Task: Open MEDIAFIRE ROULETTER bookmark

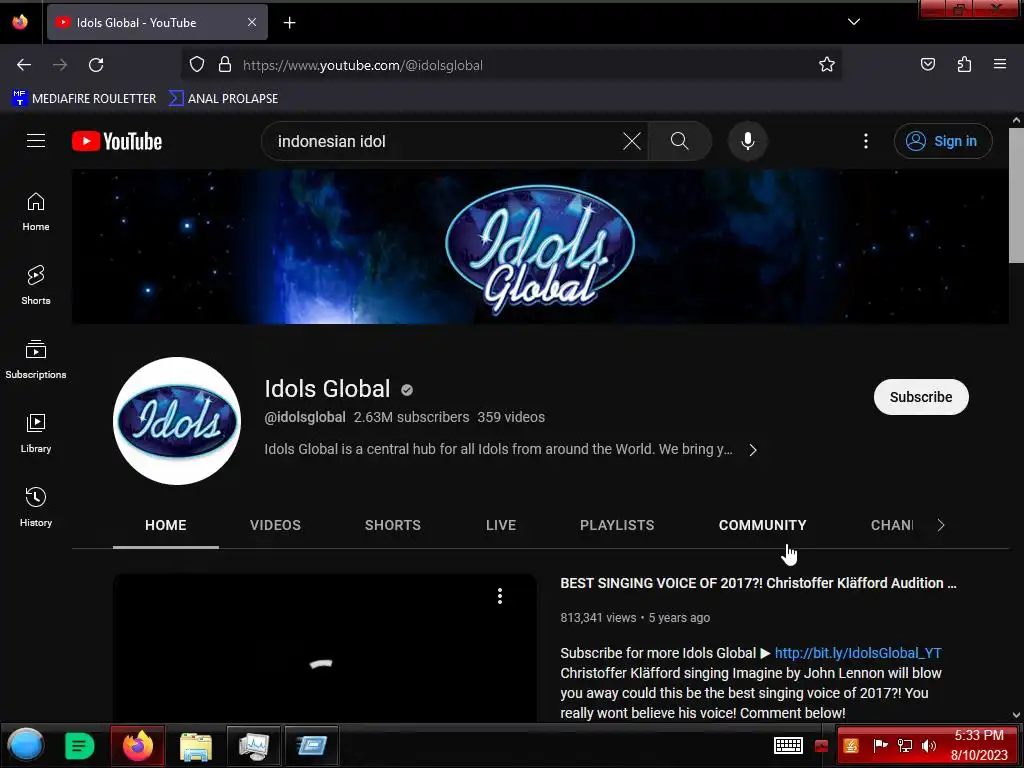Action: click(x=84, y=99)
